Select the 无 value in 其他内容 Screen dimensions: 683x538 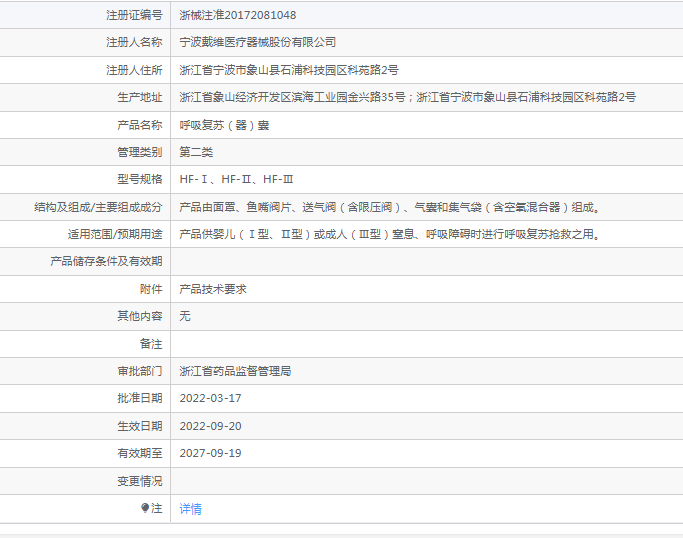tap(185, 316)
